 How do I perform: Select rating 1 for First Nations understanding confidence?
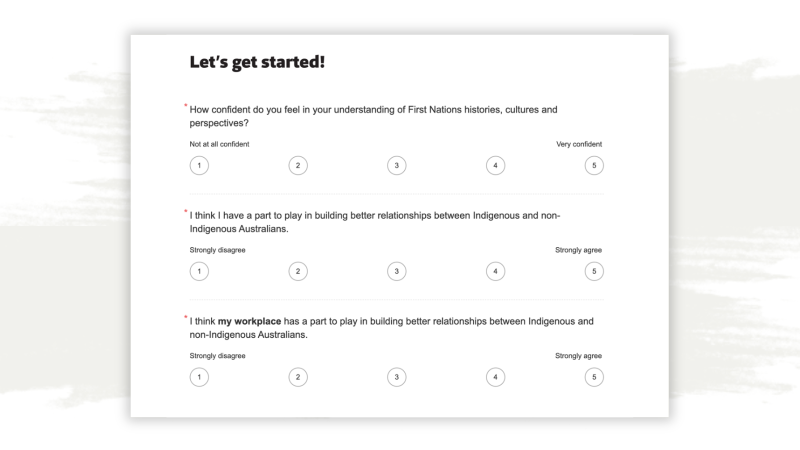[x=199, y=165]
